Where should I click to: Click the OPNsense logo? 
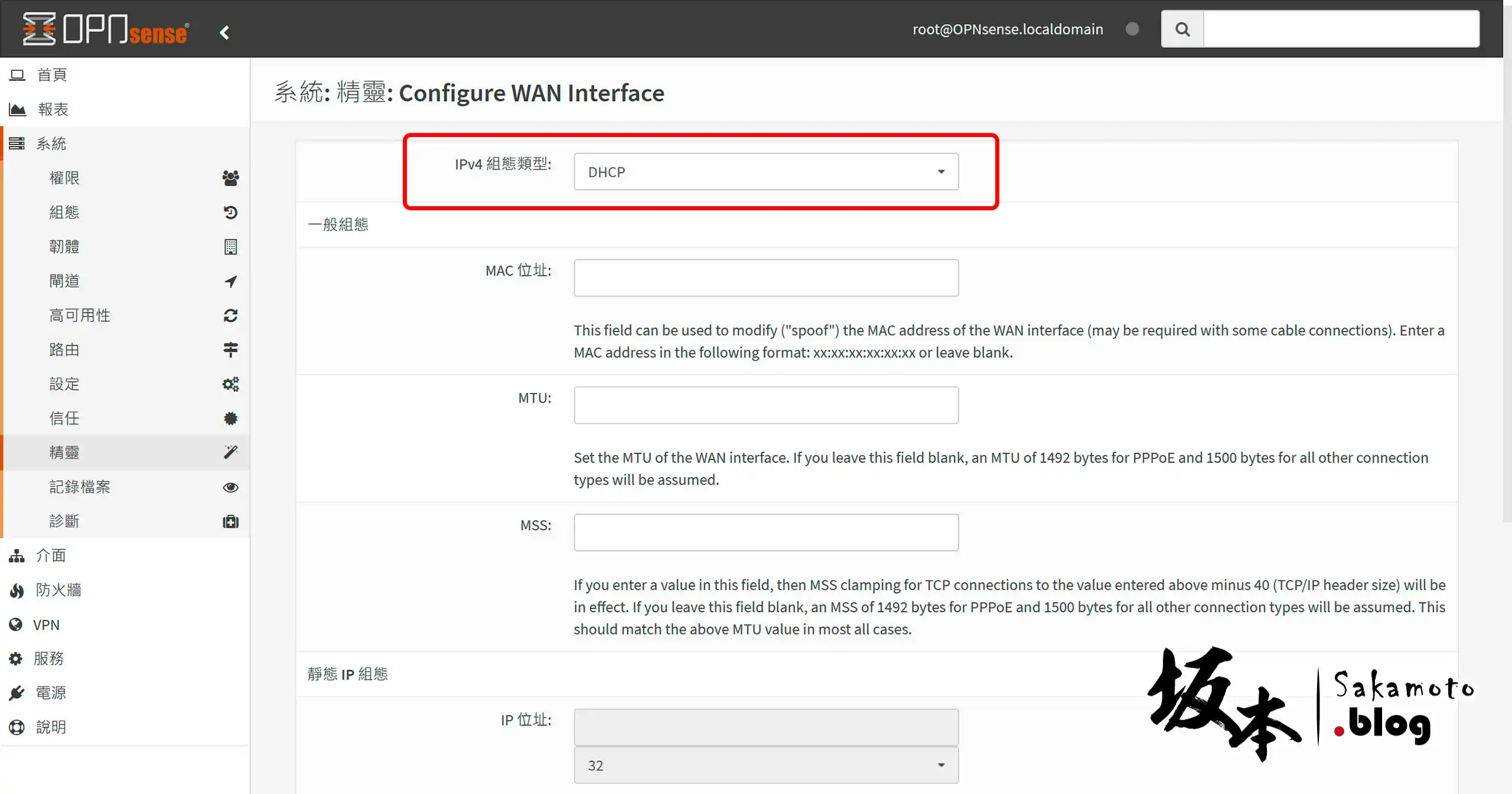pos(106,29)
